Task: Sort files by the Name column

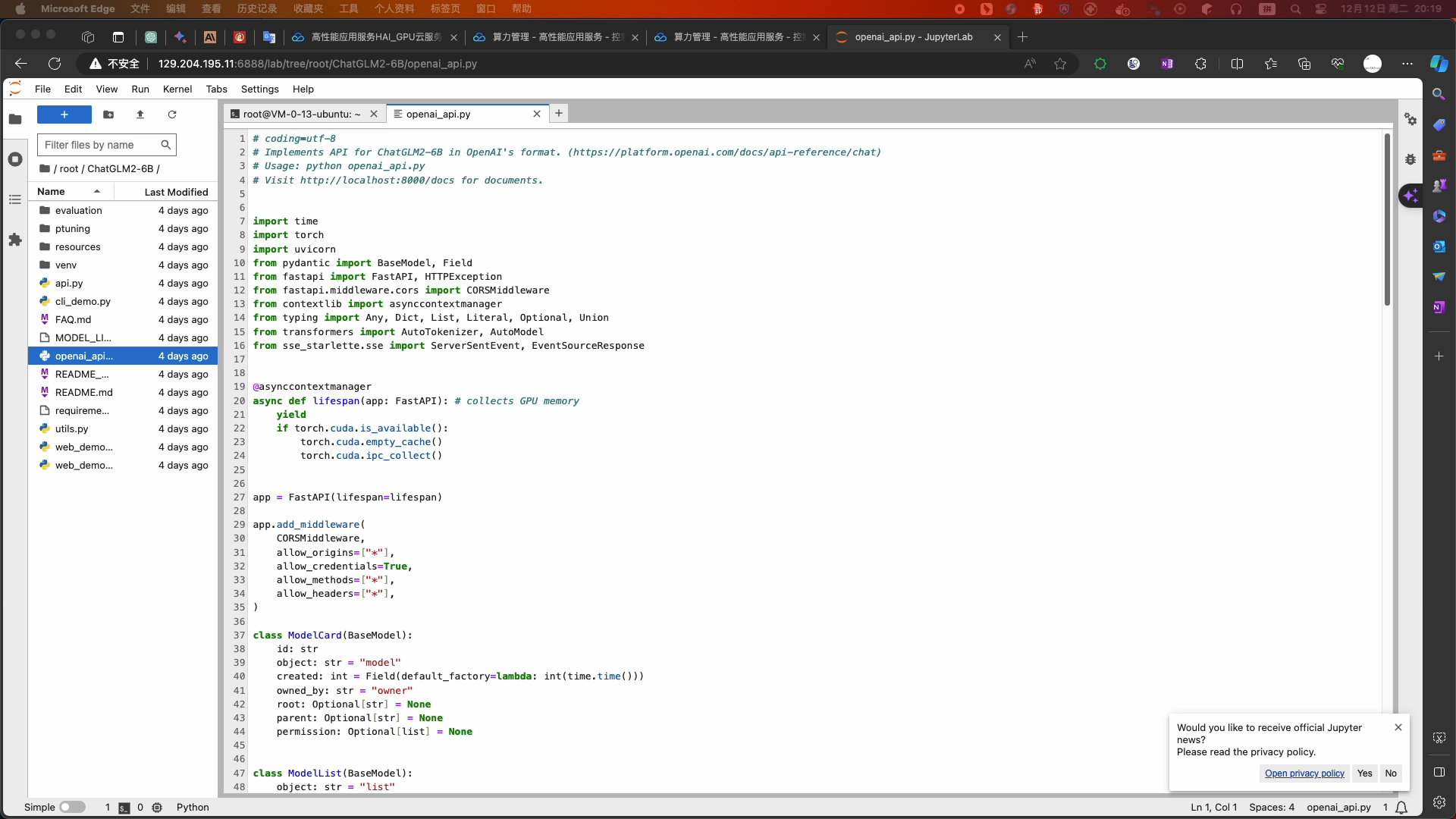Action: [52, 192]
